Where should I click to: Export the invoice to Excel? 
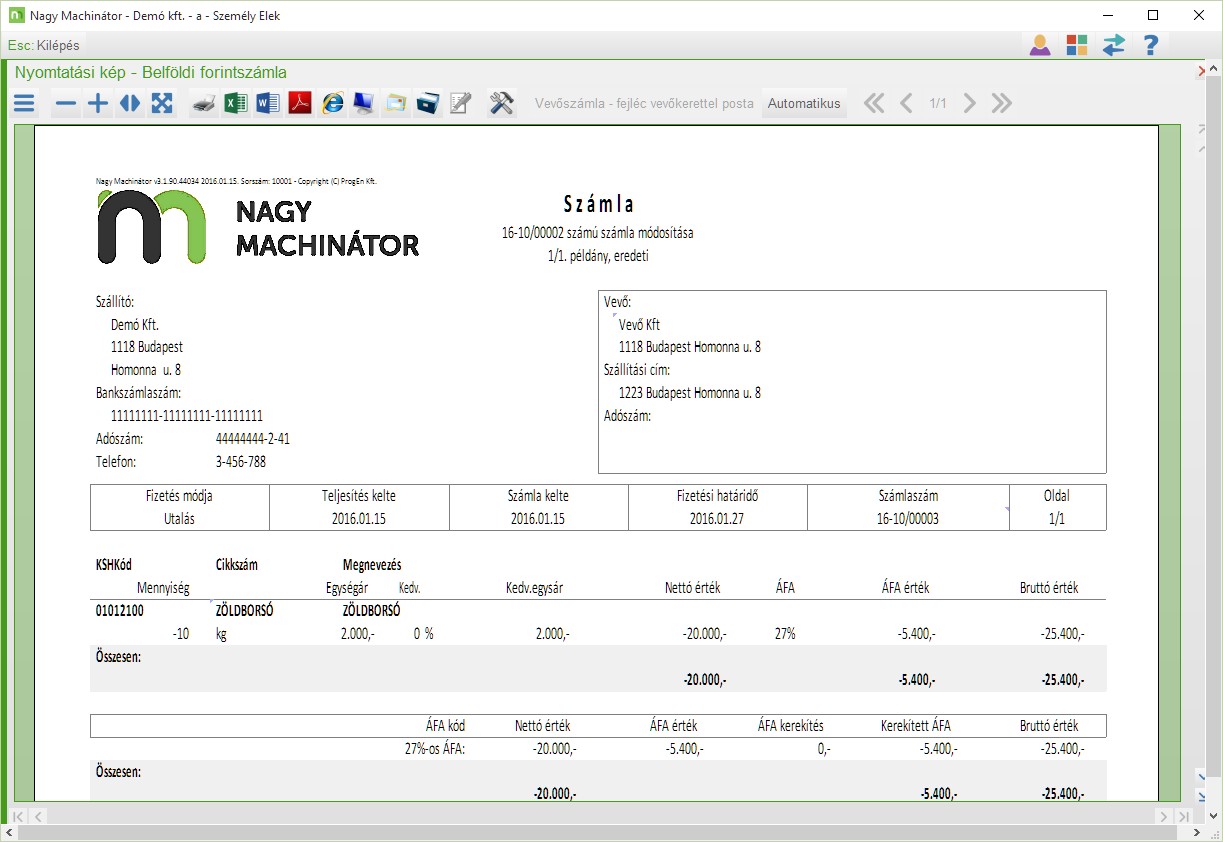(x=236, y=104)
